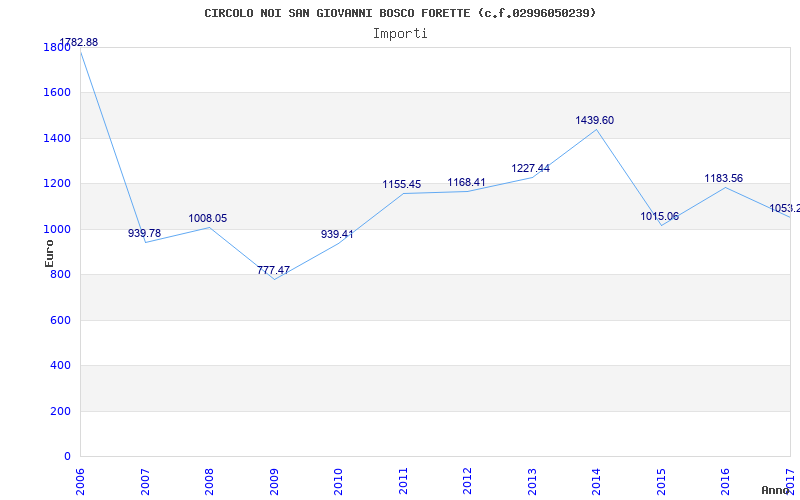This screenshot has height=500, width=800.
Task: Click the Euro y-axis label
Action: pos(49,253)
